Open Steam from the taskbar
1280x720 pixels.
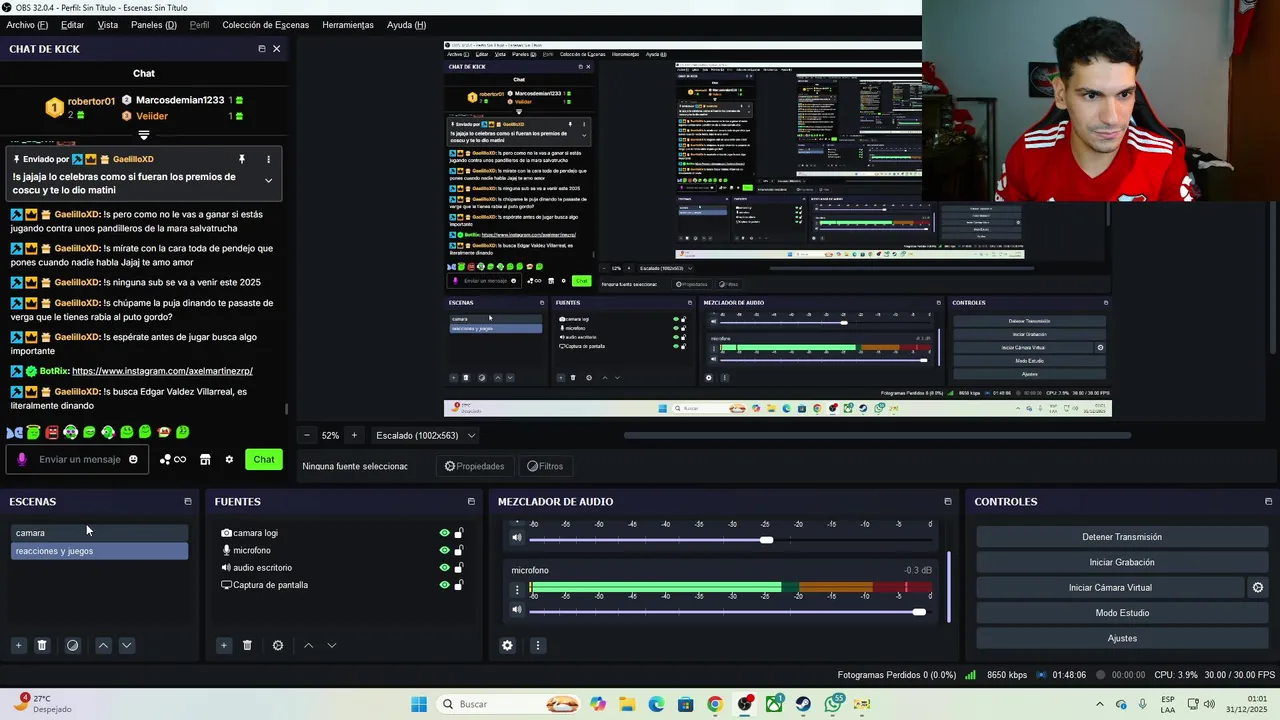(x=803, y=704)
